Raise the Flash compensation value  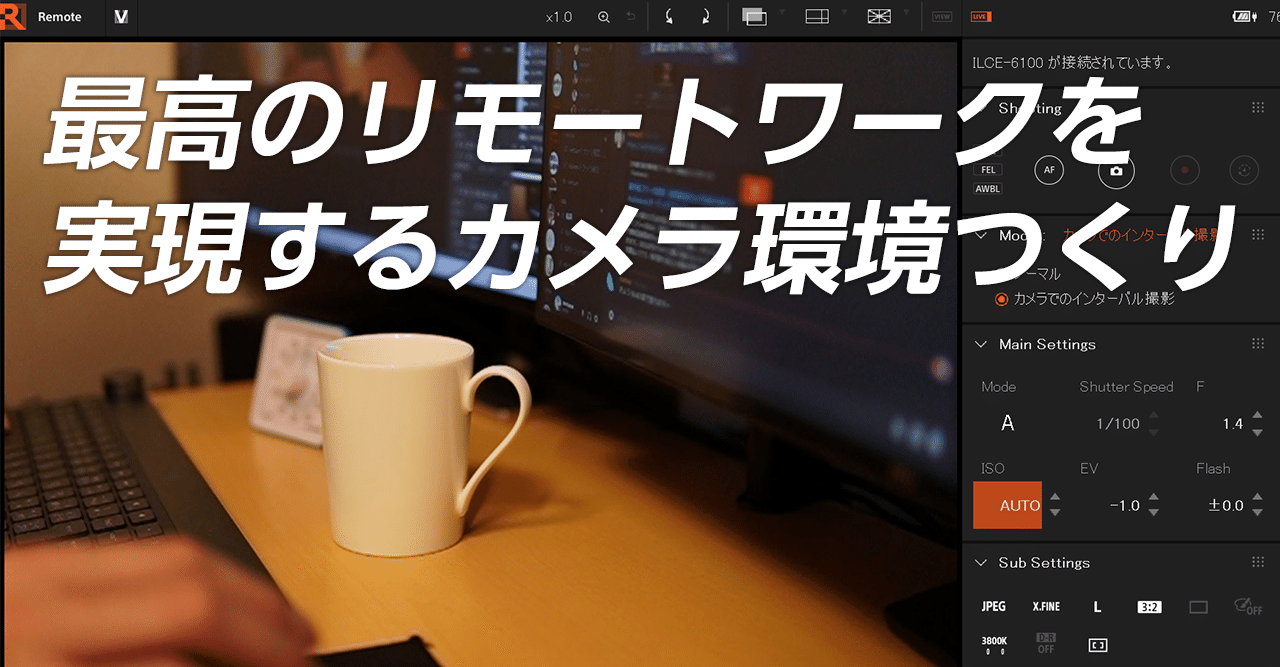[1257, 497]
